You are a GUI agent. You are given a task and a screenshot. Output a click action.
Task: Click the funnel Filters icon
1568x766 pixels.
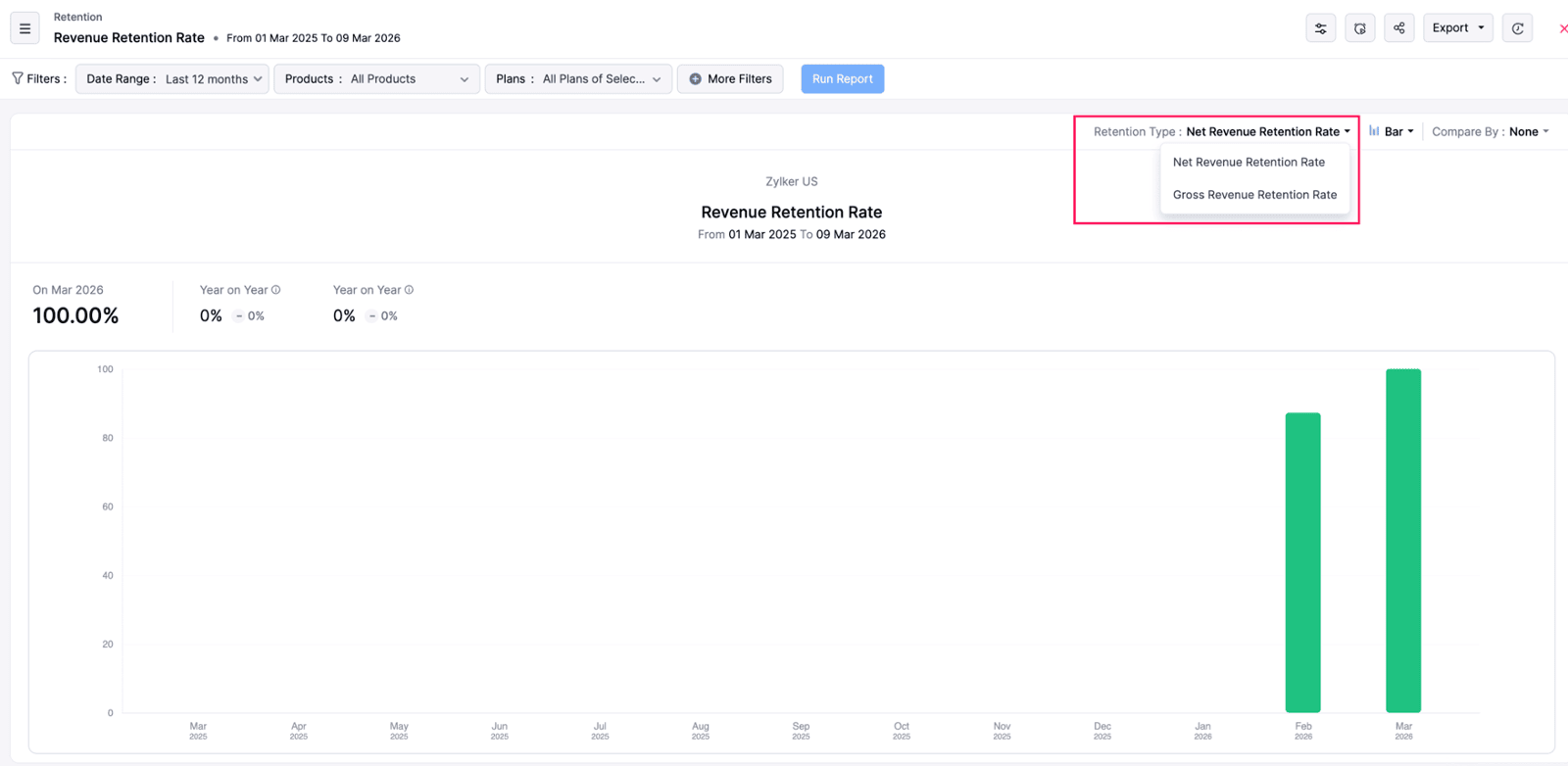[x=18, y=78]
